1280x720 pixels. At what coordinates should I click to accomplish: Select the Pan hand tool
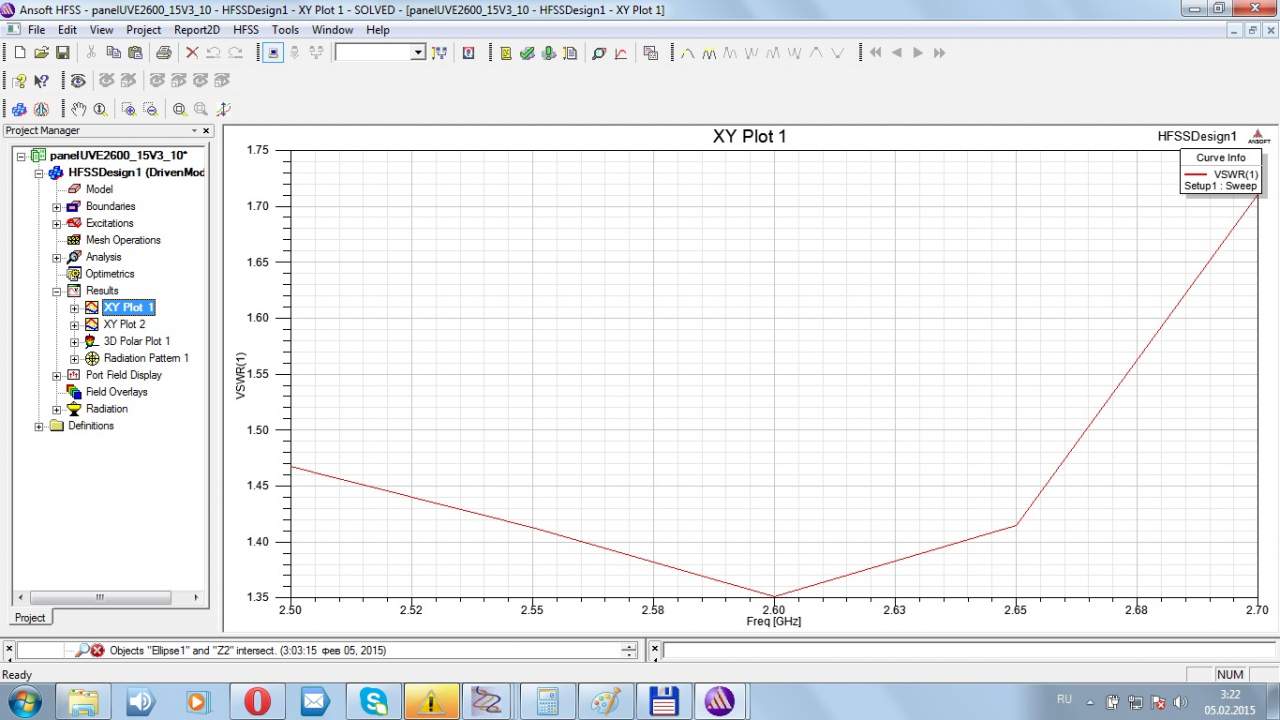click(x=78, y=109)
